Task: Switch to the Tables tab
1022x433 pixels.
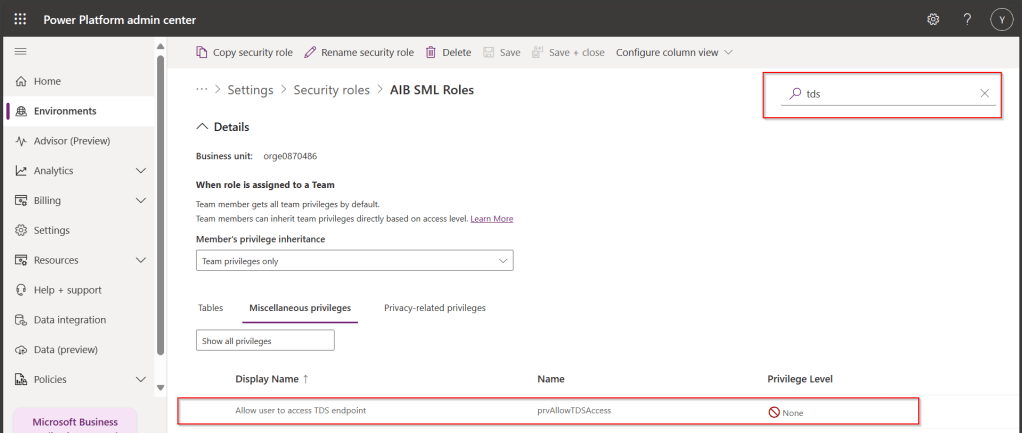Action: [211, 308]
